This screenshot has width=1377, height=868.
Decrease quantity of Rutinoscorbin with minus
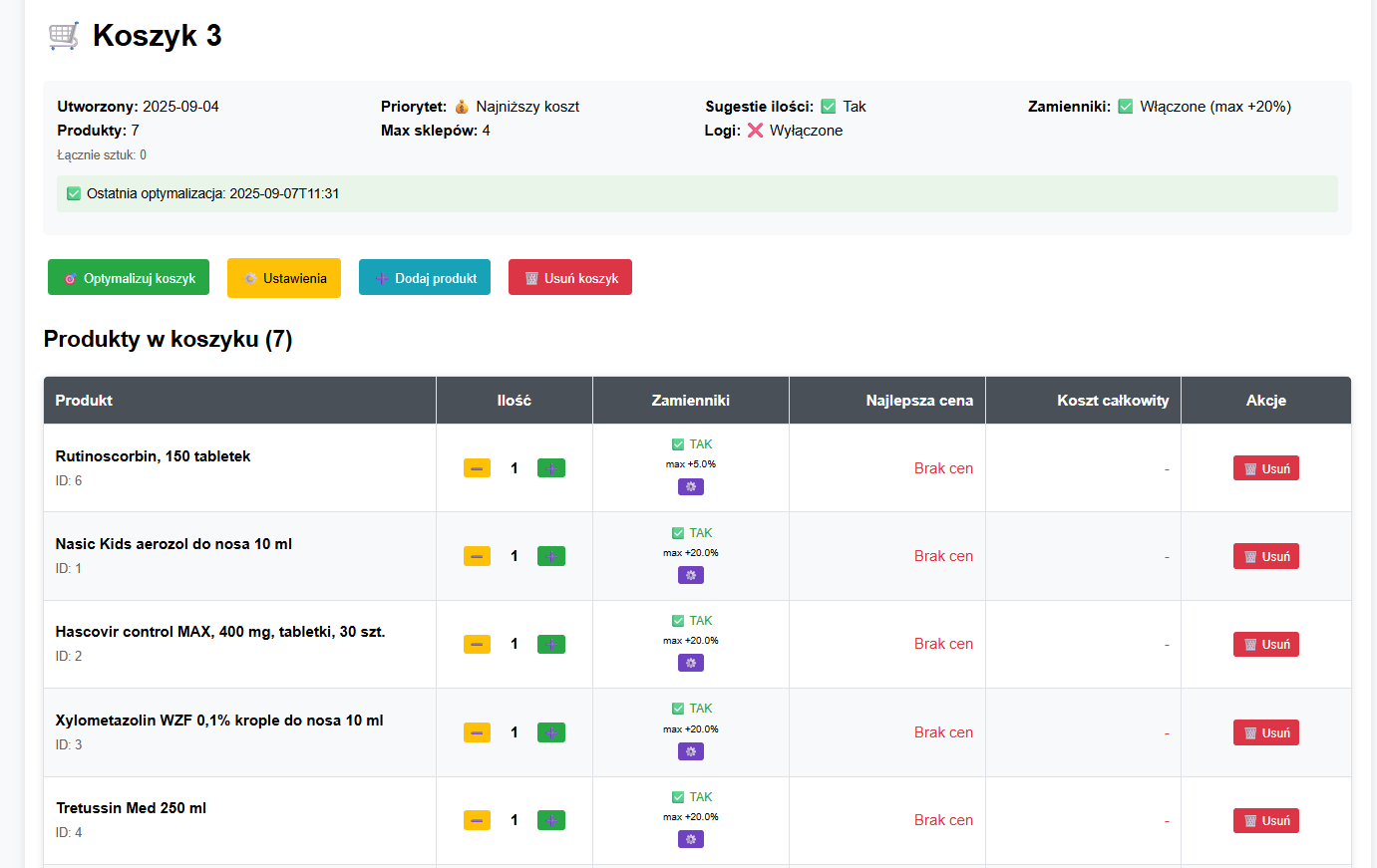[477, 468]
